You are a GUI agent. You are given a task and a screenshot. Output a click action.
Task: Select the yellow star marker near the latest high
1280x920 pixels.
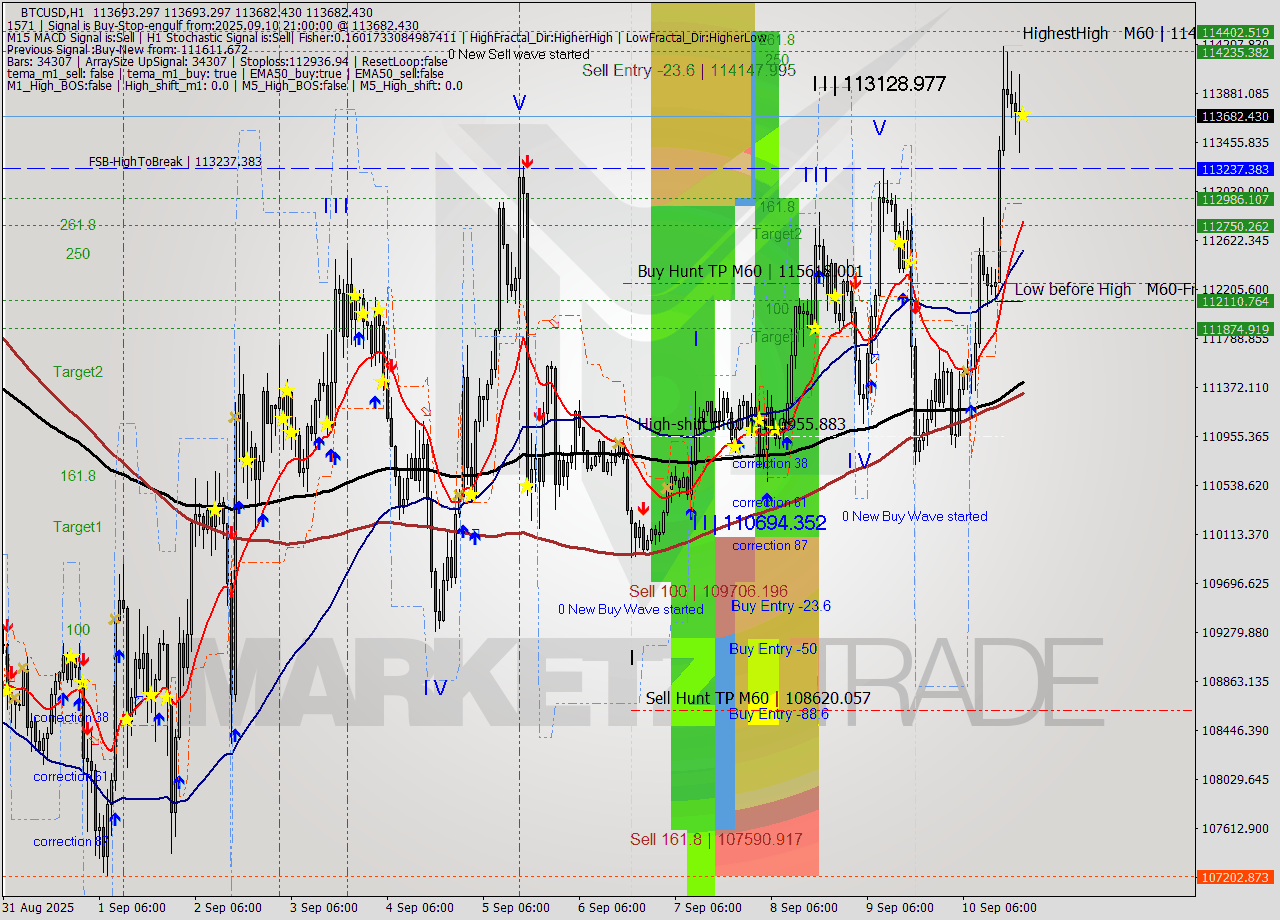point(1022,116)
